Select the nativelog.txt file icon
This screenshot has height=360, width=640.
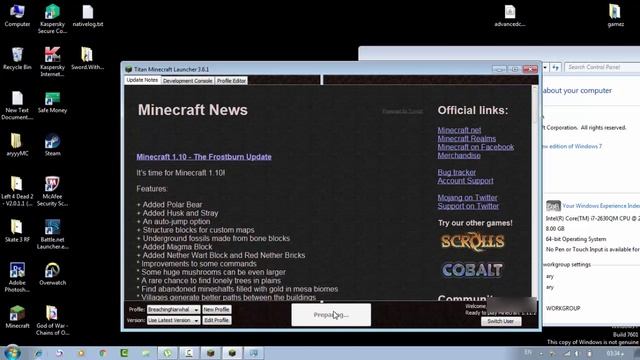tap(88, 16)
